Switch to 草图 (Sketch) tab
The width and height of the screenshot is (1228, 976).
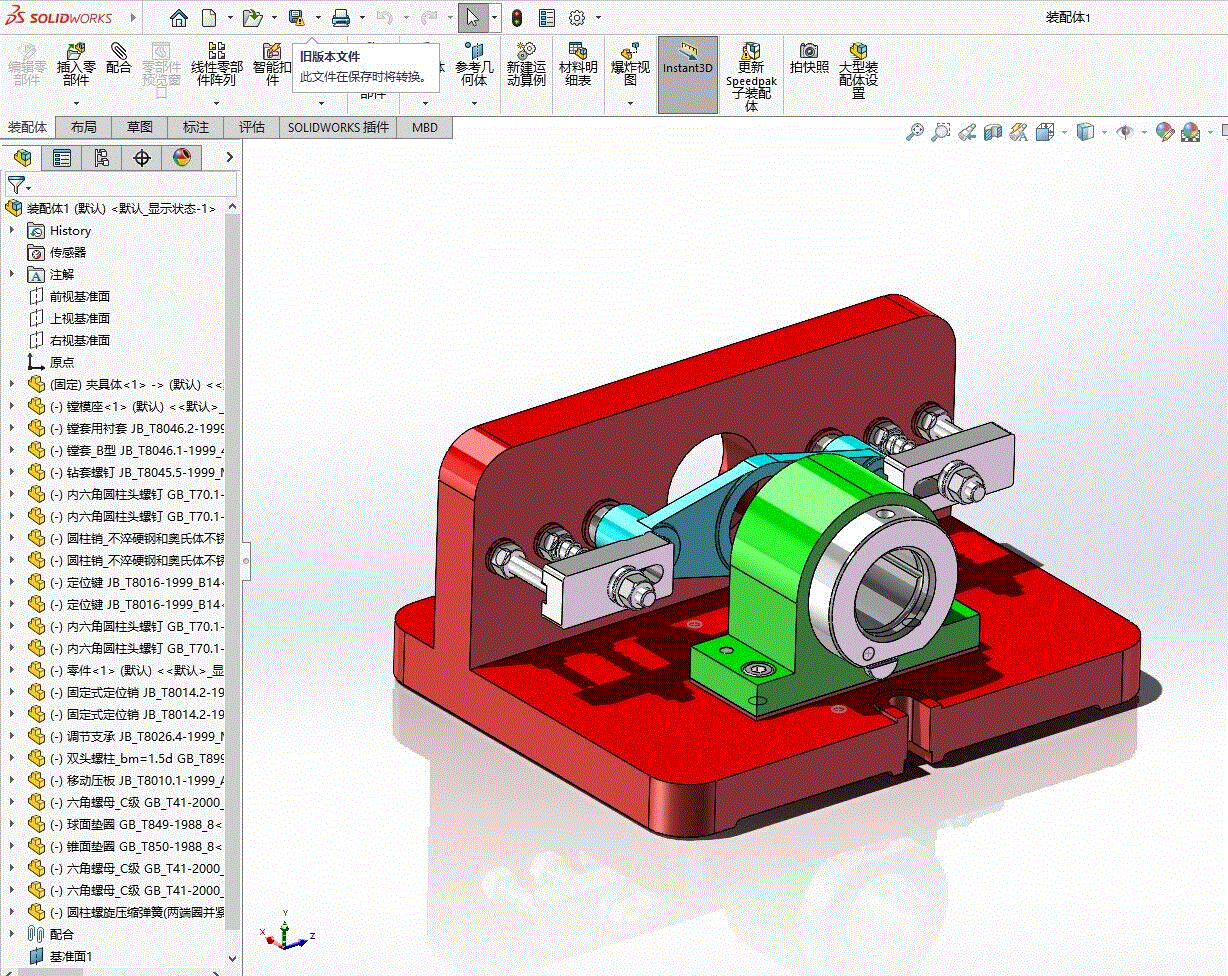coord(140,127)
